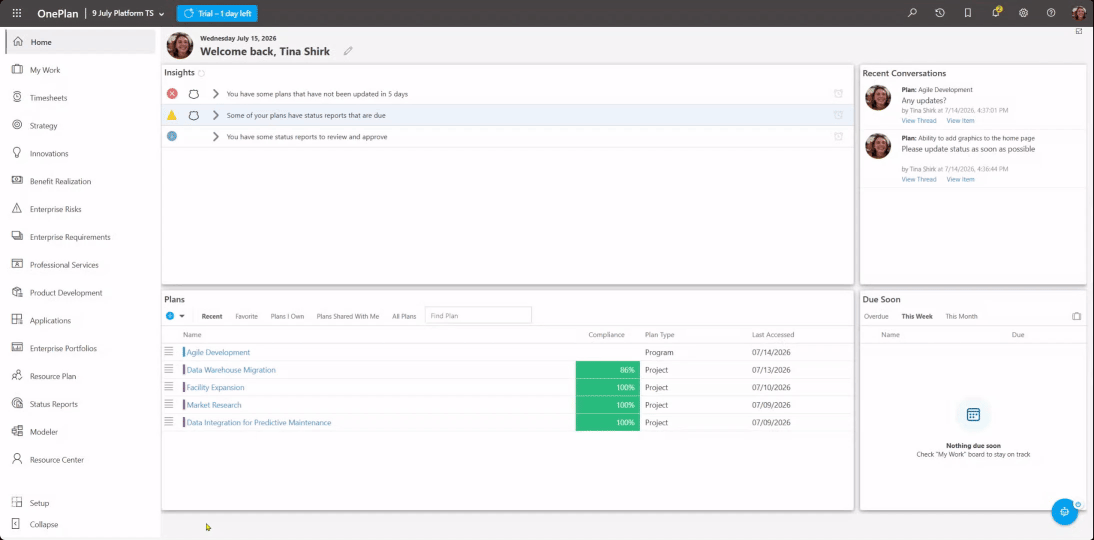Sort plans by Compliance column header
Image resolution: width=1094 pixels, height=540 pixels.
click(606, 335)
